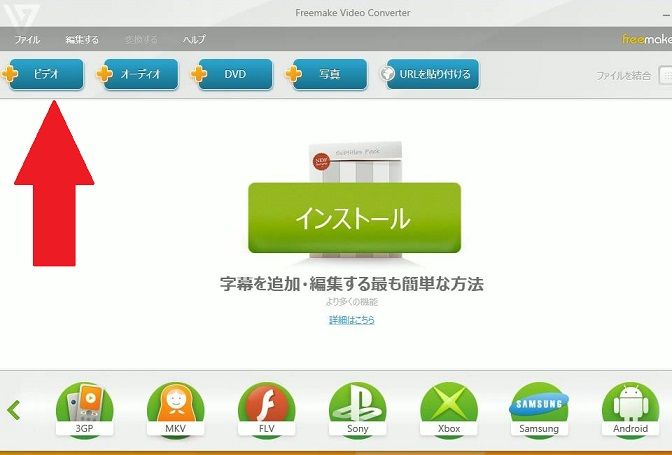Click the 字幕を追加・編集する最も簡単な方法 heading

click(x=352, y=284)
